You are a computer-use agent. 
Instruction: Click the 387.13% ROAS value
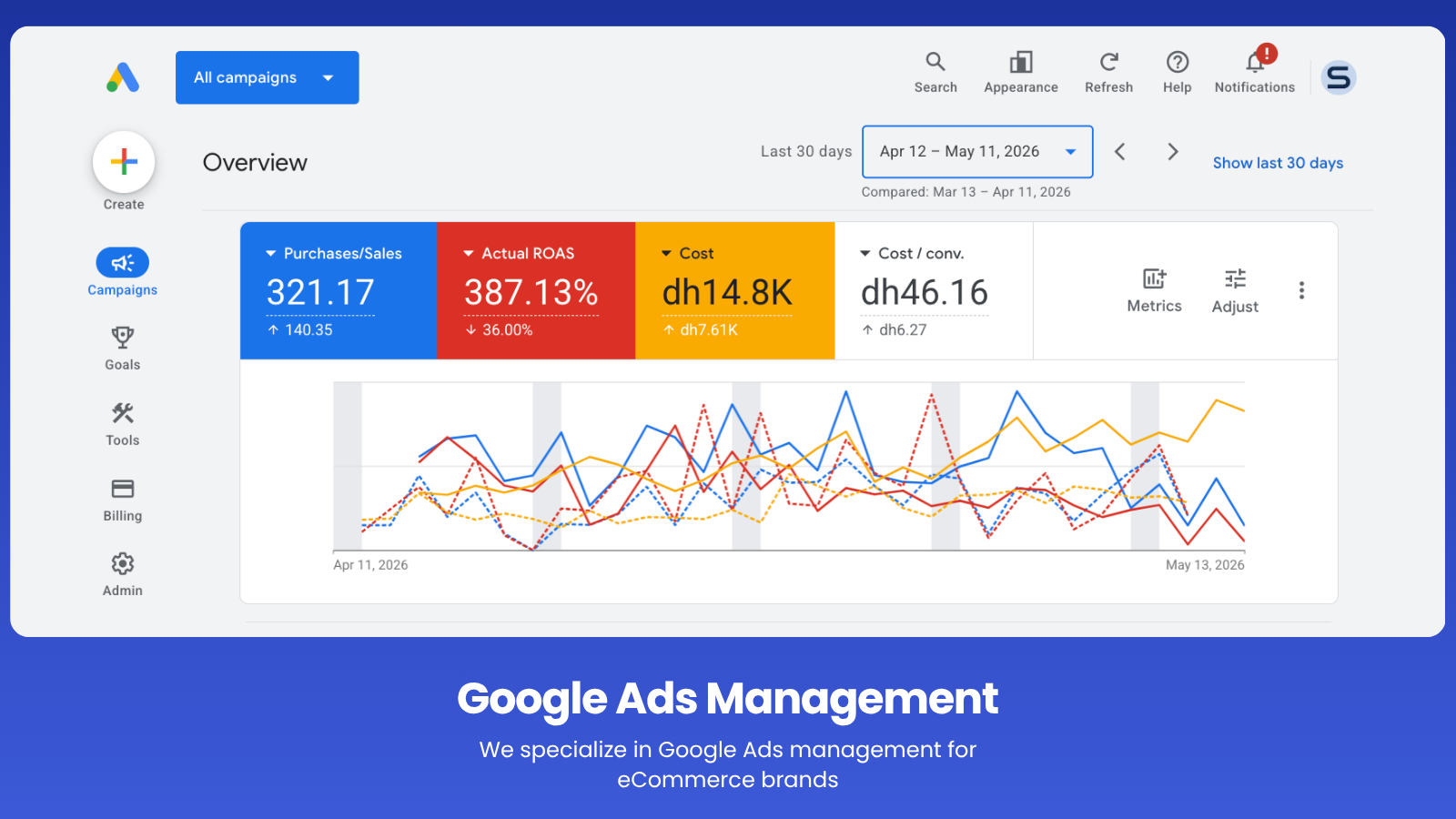pyautogui.click(x=531, y=292)
